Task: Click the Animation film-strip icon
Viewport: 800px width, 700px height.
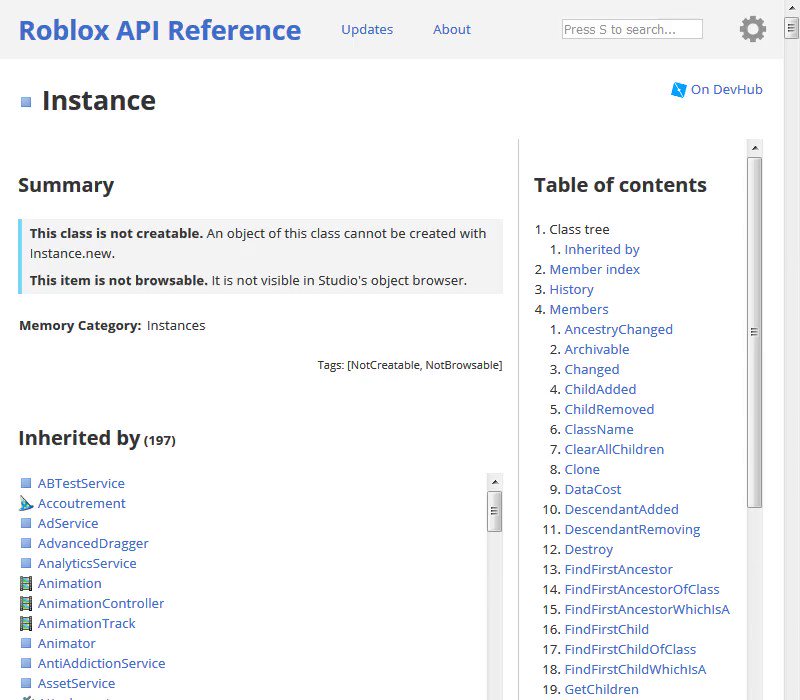Action: (26, 583)
